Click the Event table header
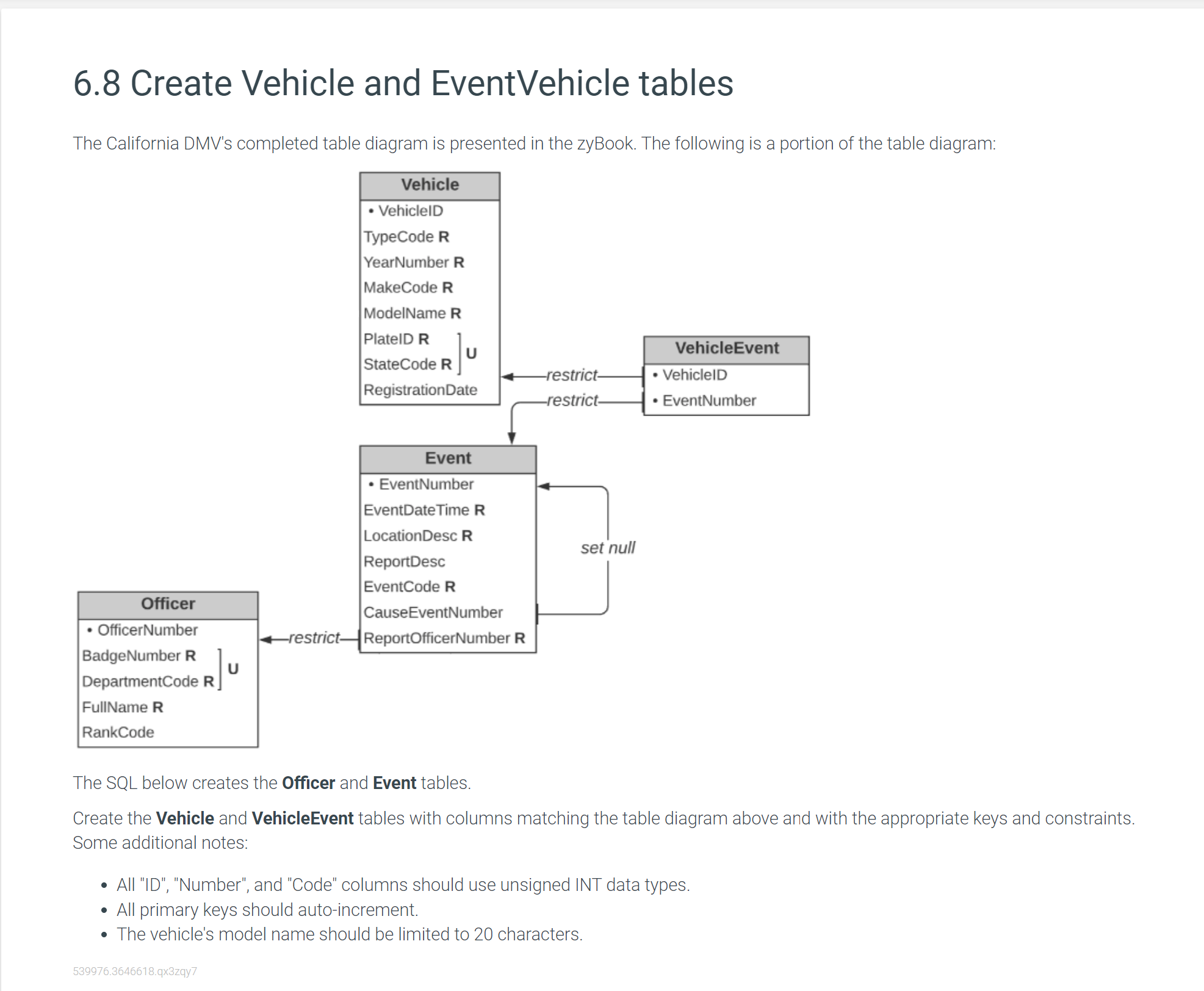Image resolution: width=1204 pixels, height=991 pixels. pyautogui.click(x=447, y=458)
